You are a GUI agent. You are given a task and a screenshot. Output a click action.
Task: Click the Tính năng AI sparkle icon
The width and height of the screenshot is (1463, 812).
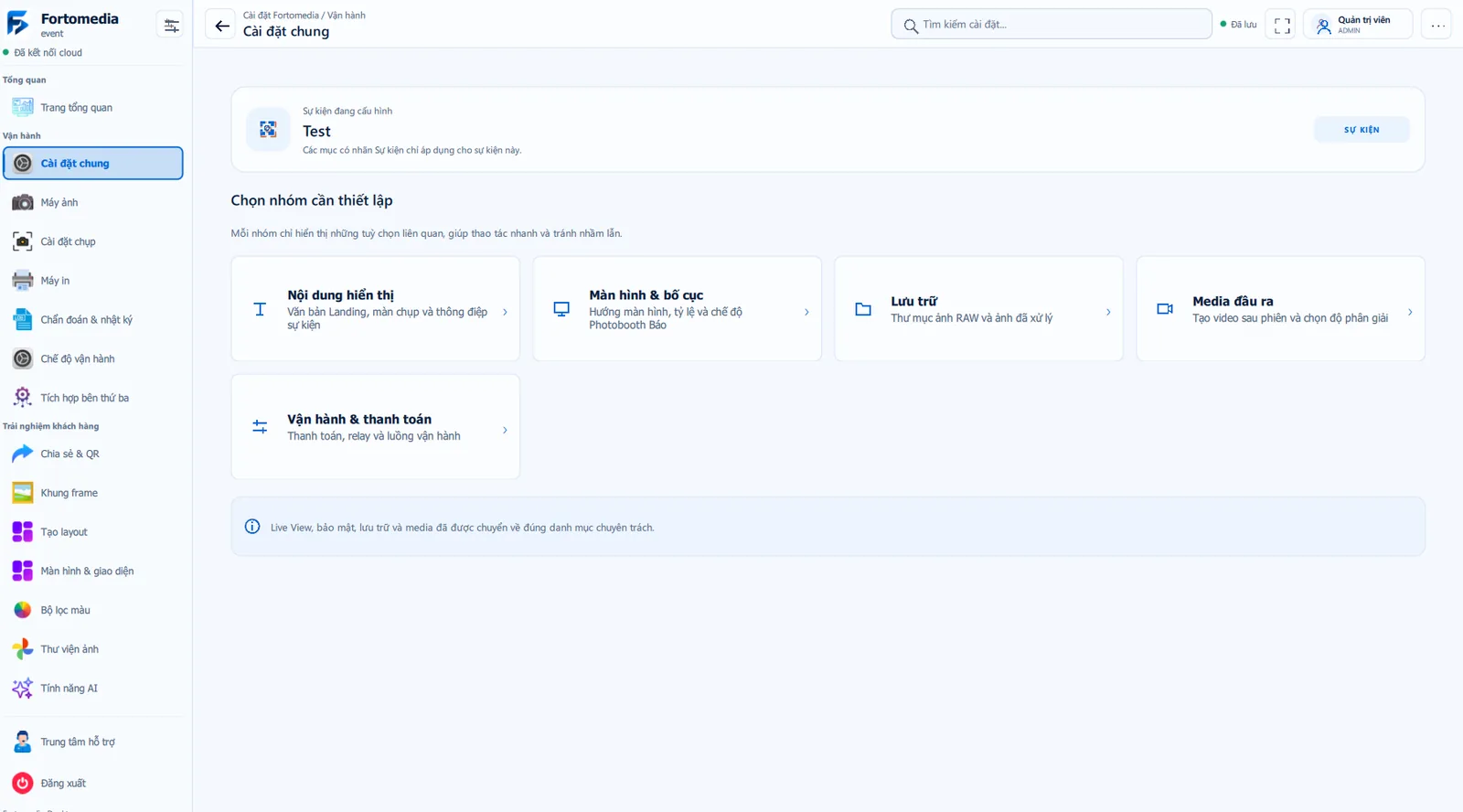click(x=23, y=689)
